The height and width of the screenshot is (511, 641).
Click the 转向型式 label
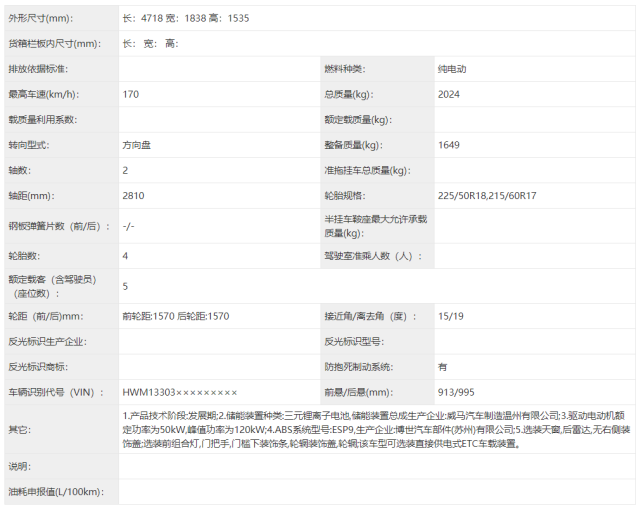[29, 145]
